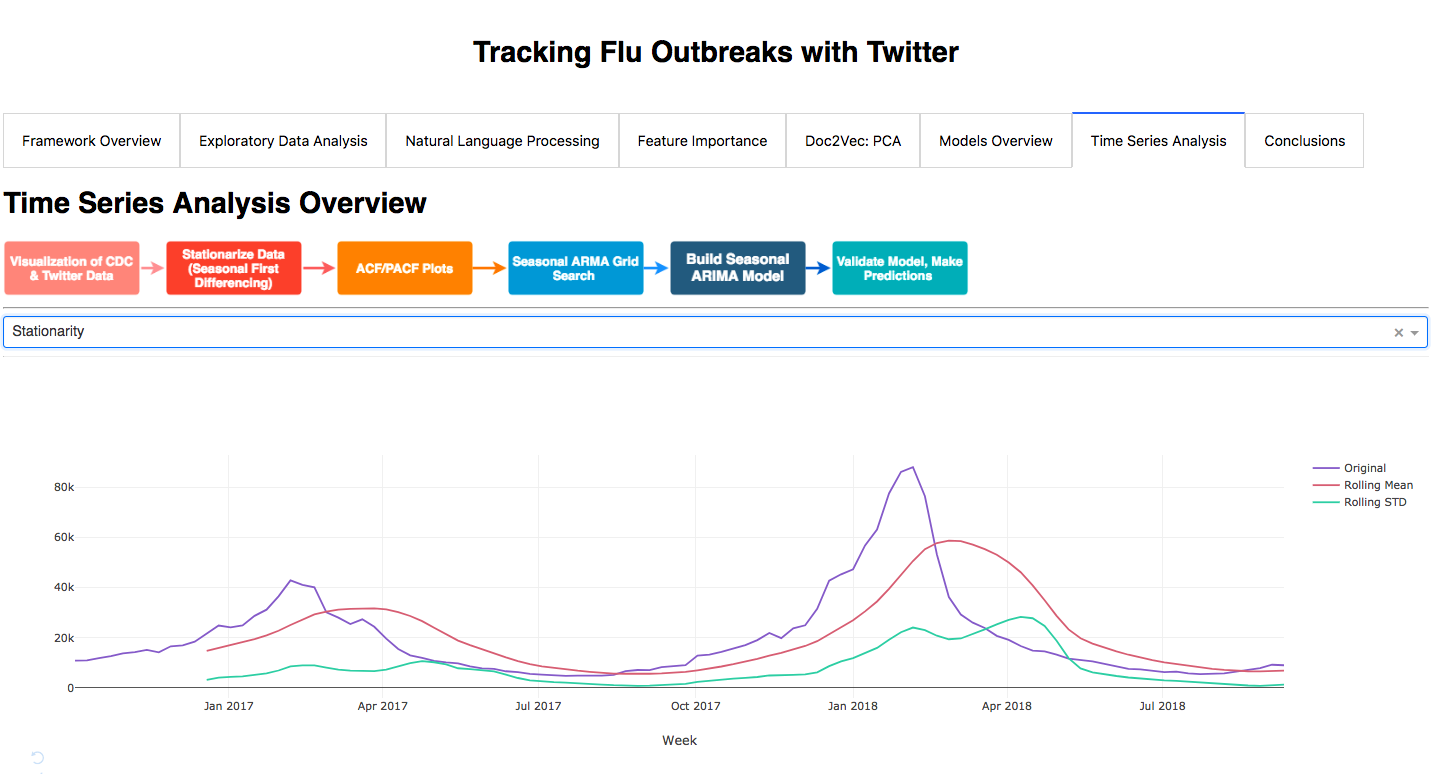Click the Validate Model, Make Predictions box
The height and width of the screenshot is (774, 1436).
900,268
